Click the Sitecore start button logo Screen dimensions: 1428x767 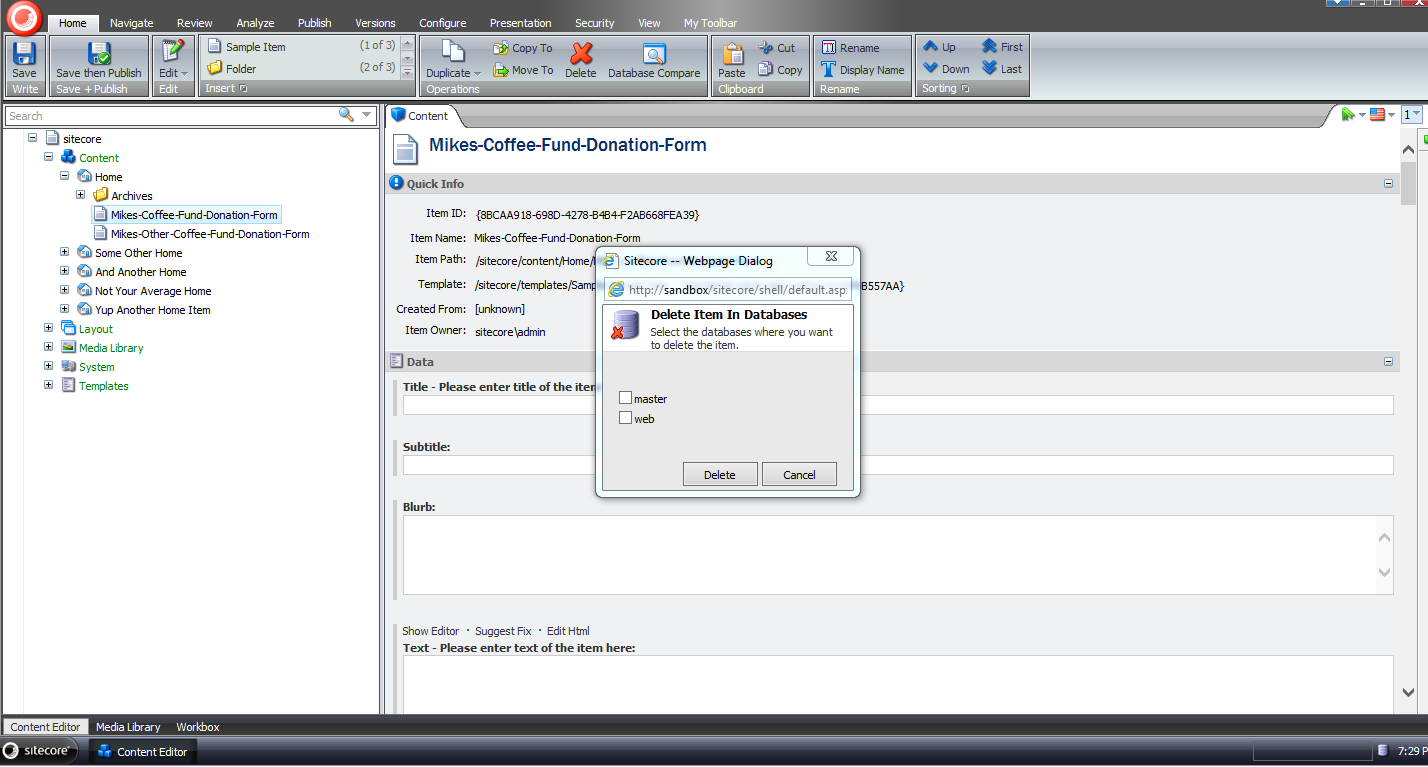pos(39,751)
